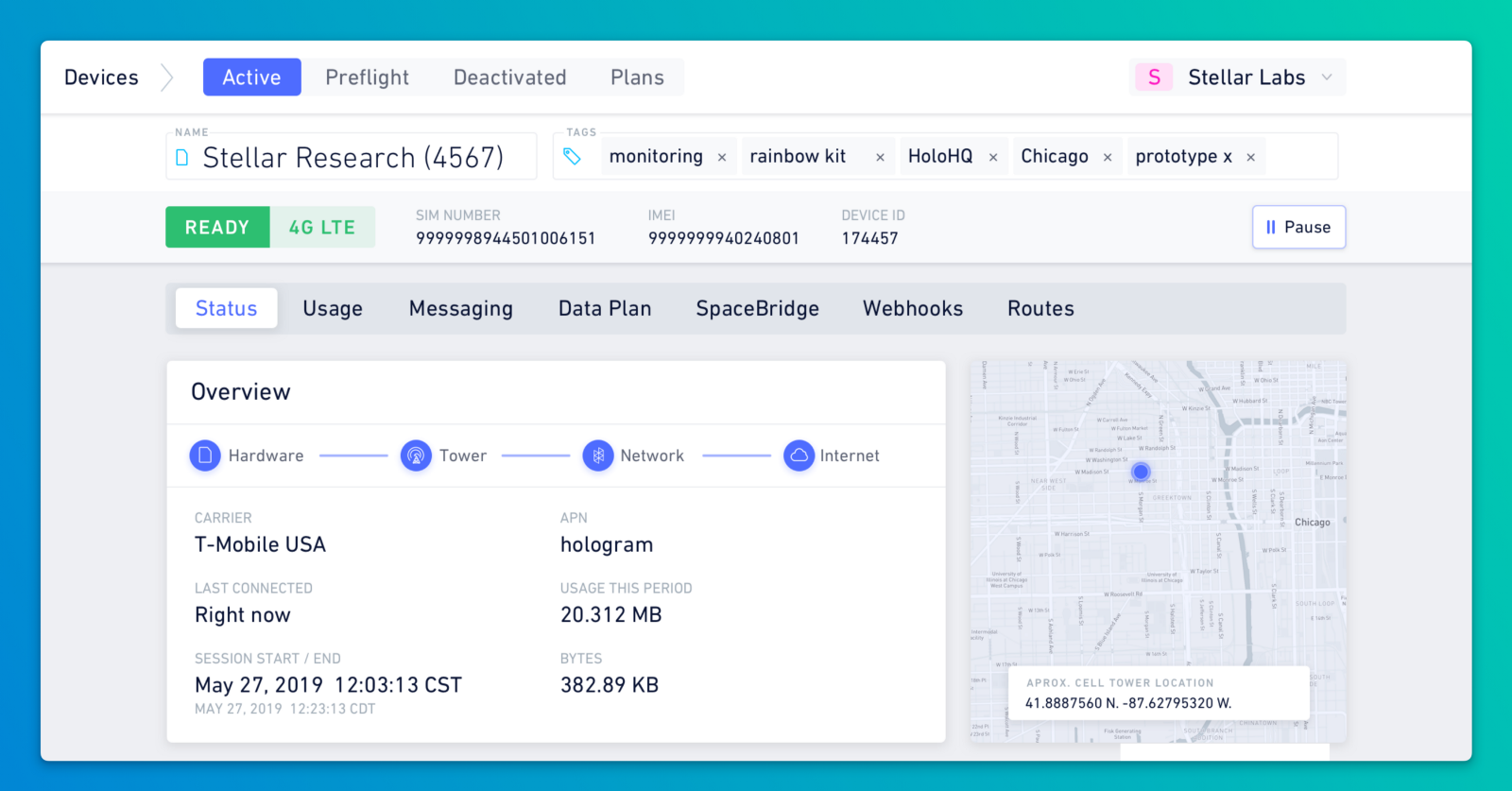Remove the rainbow kit tag

880,157
